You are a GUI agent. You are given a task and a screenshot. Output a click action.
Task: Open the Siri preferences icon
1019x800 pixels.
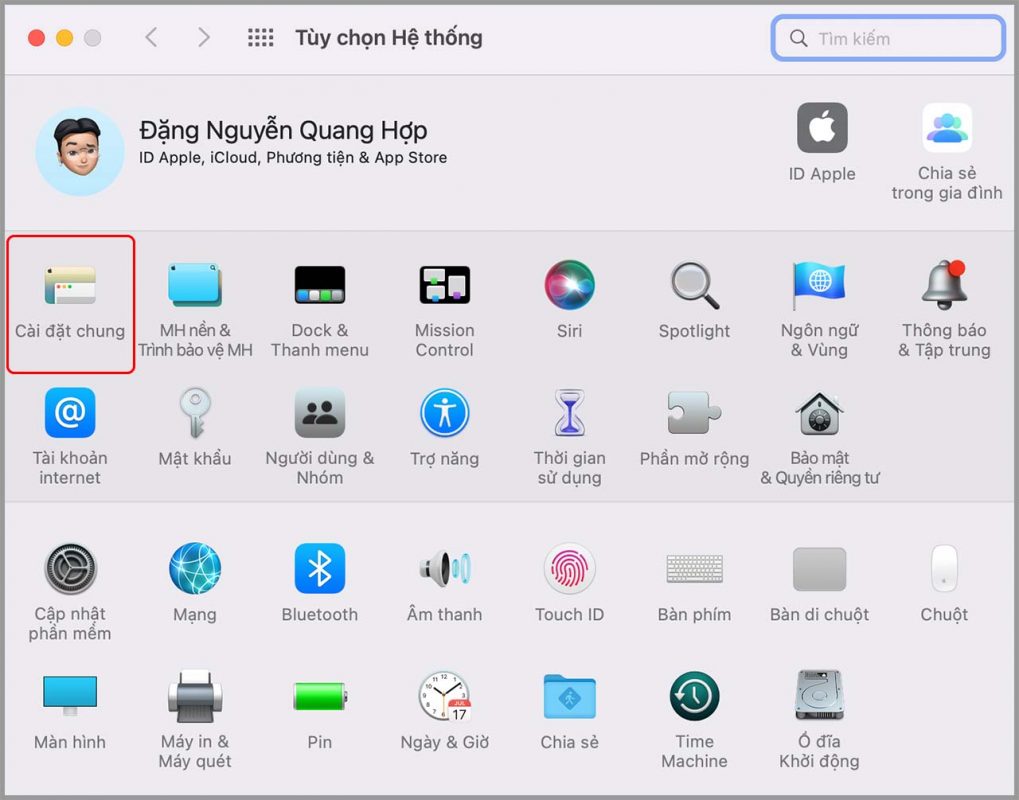569,286
